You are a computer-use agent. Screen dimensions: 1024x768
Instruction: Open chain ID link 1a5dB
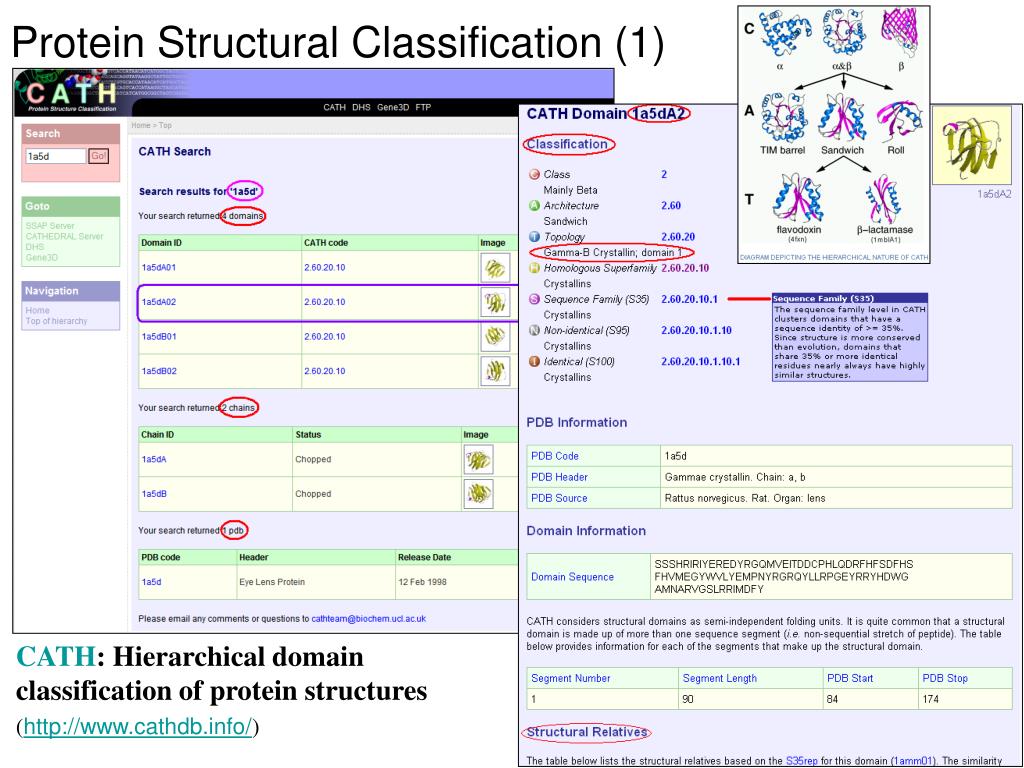click(x=154, y=494)
